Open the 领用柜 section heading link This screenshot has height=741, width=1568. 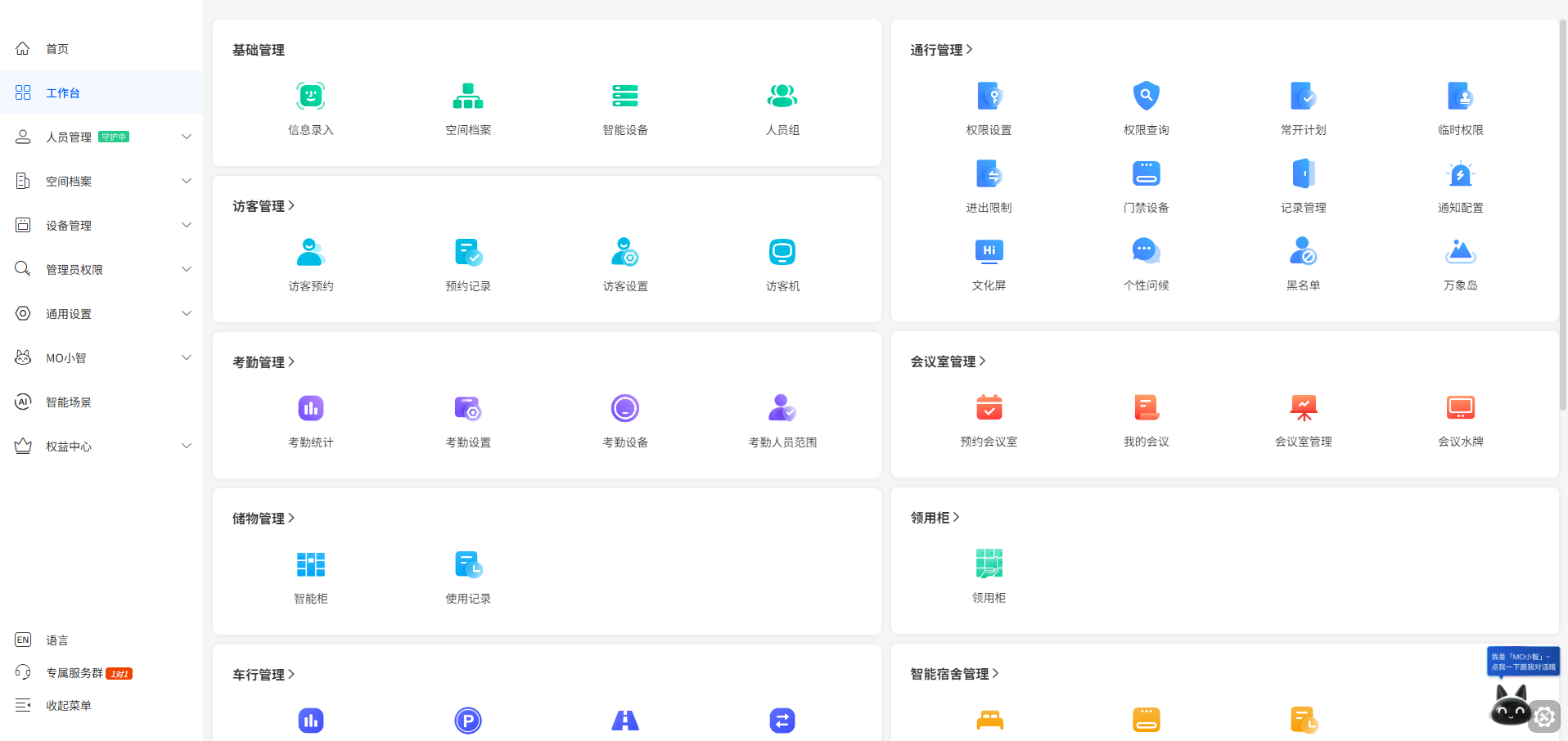coord(935,518)
